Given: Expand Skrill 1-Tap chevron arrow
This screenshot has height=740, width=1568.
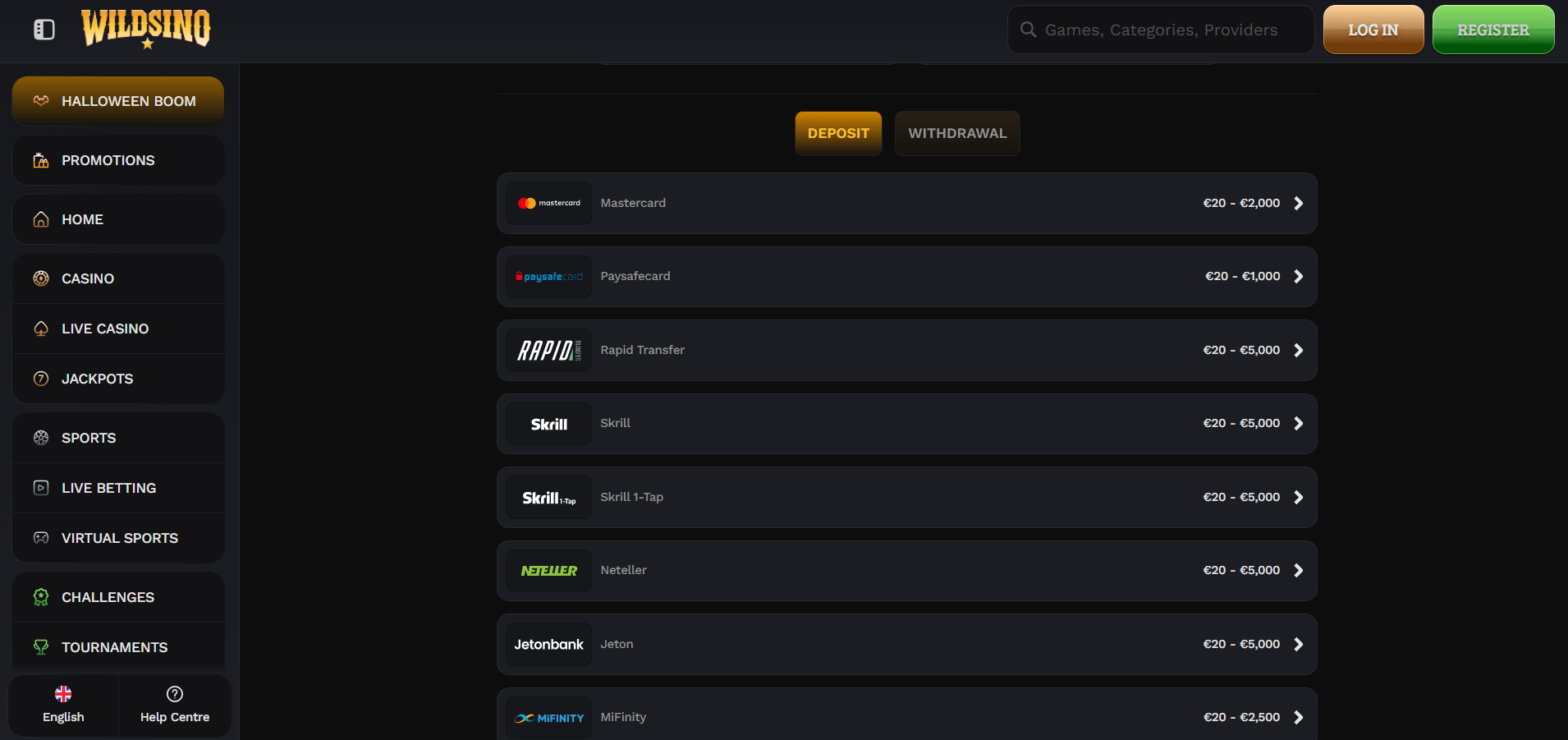Looking at the screenshot, I should point(1298,498).
